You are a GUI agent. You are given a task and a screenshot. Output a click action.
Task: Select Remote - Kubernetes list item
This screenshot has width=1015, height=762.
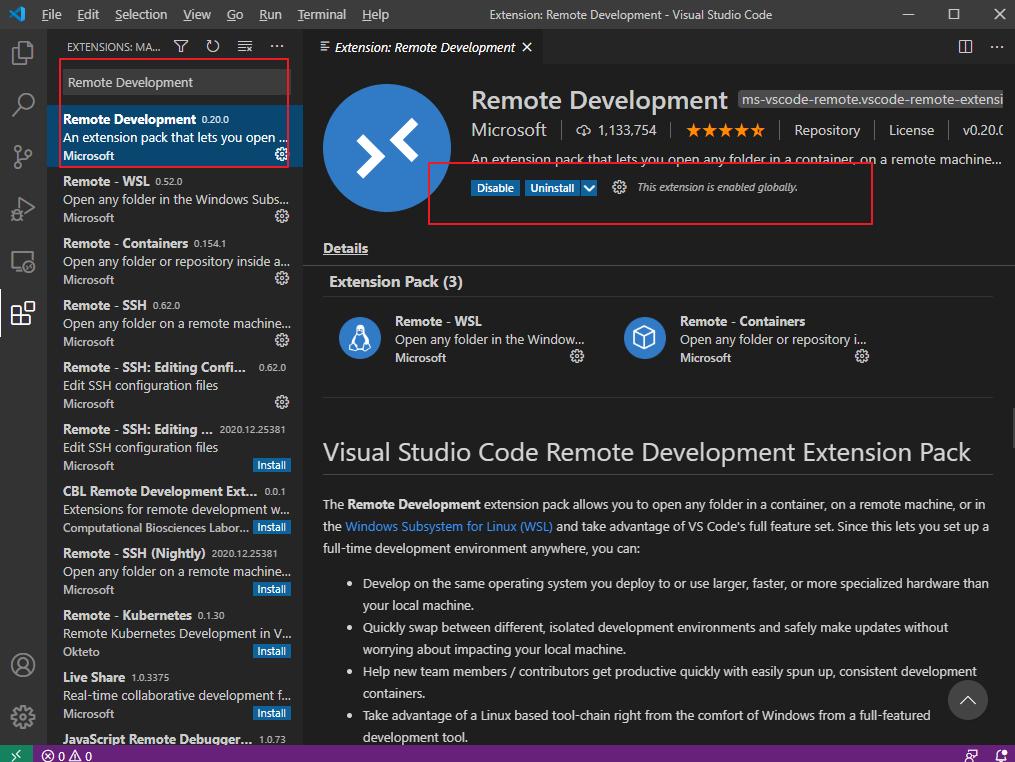(x=175, y=633)
